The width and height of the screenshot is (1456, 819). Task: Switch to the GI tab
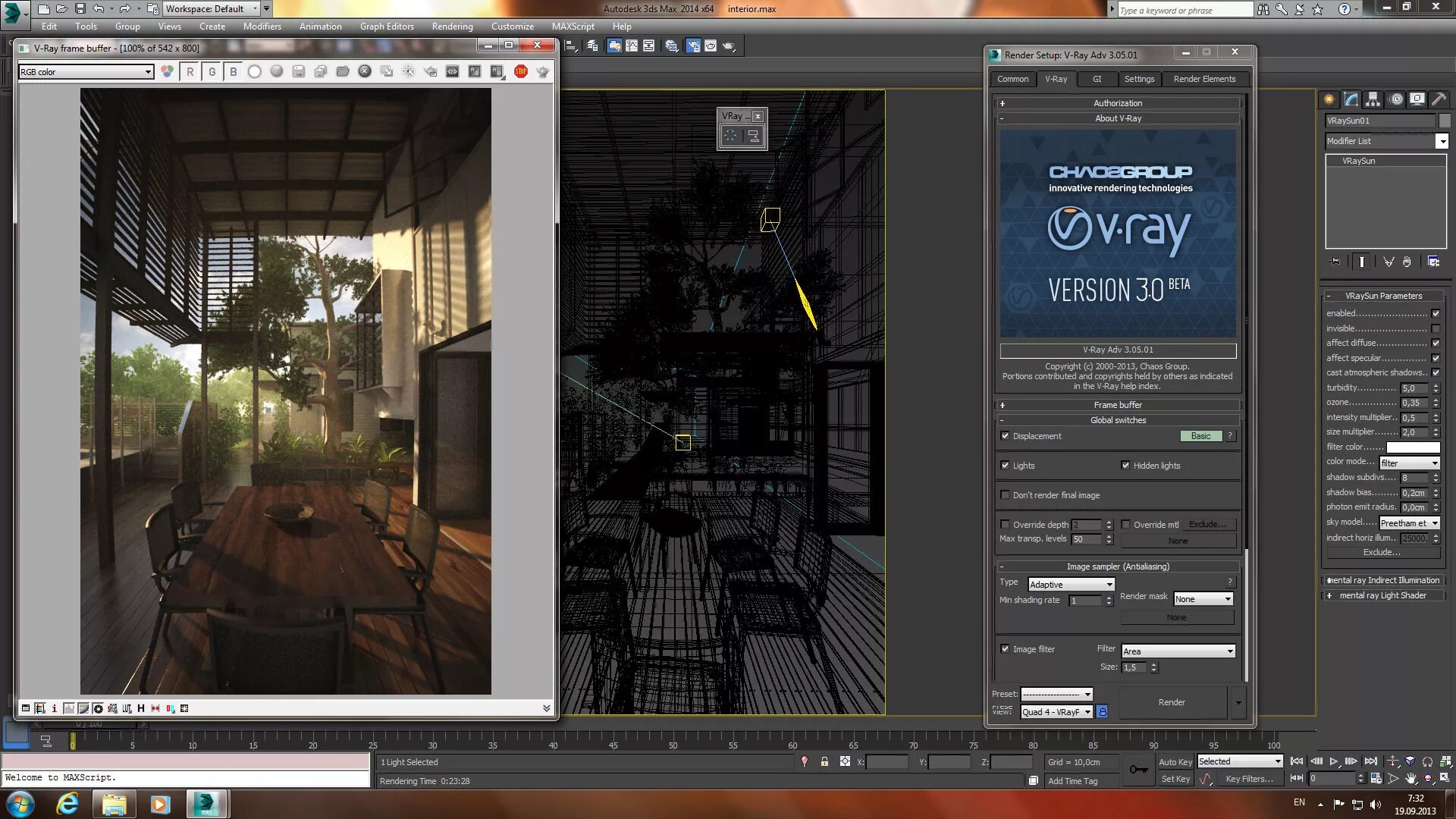coord(1097,79)
